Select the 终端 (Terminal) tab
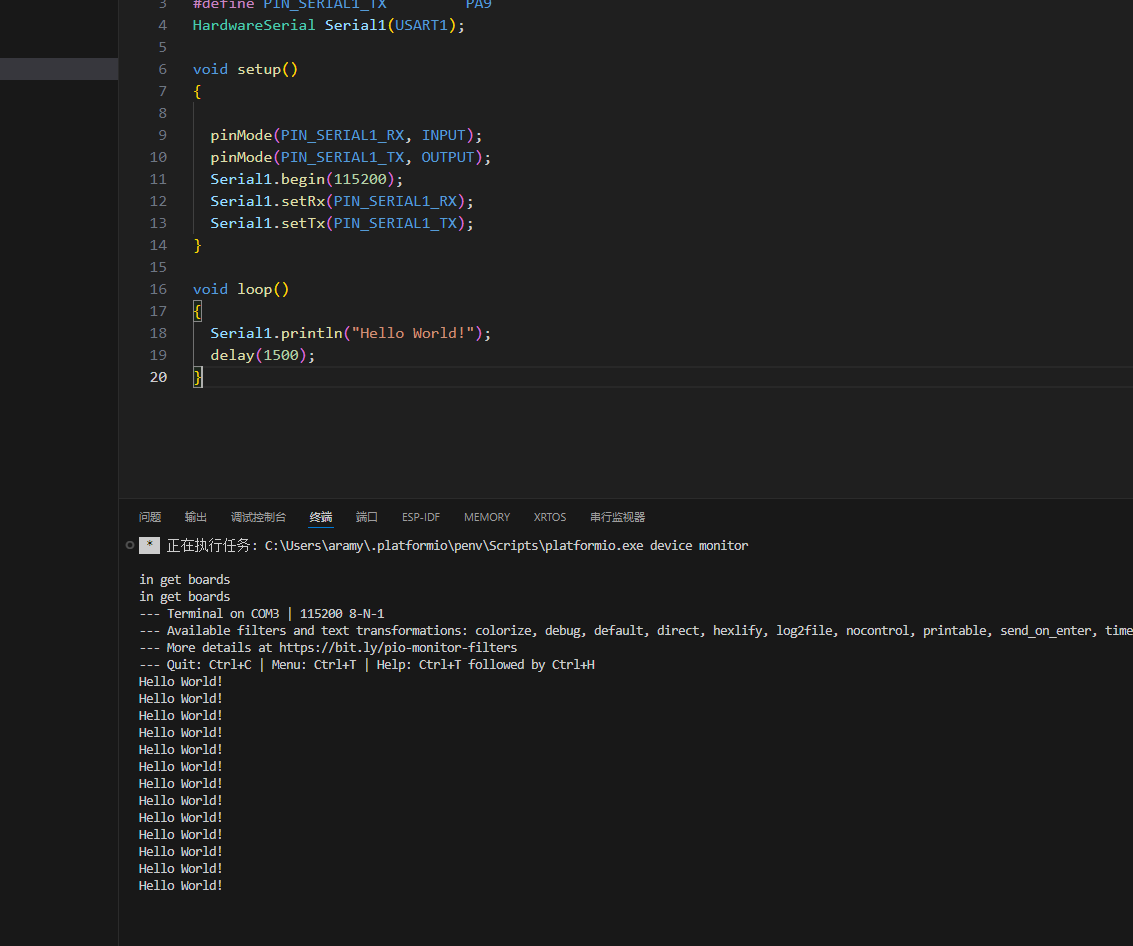This screenshot has height=946, width=1133. 321,517
